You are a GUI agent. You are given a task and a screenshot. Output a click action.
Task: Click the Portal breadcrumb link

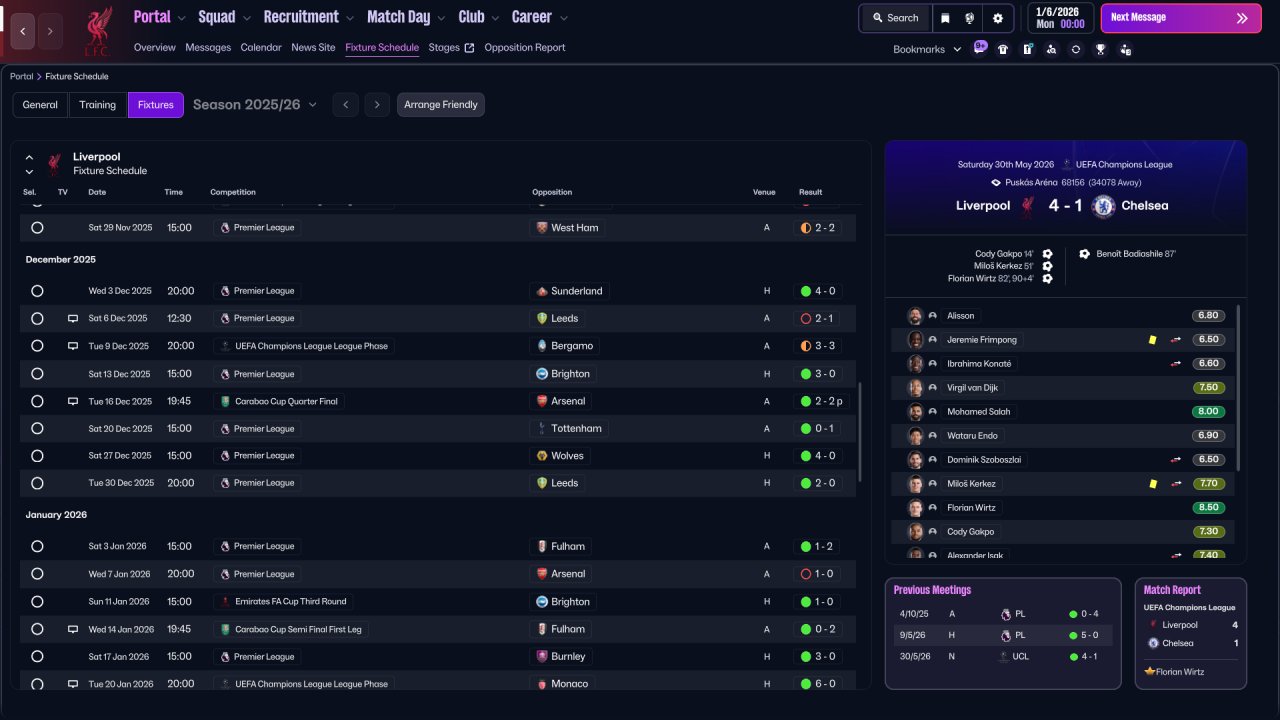pos(21,77)
